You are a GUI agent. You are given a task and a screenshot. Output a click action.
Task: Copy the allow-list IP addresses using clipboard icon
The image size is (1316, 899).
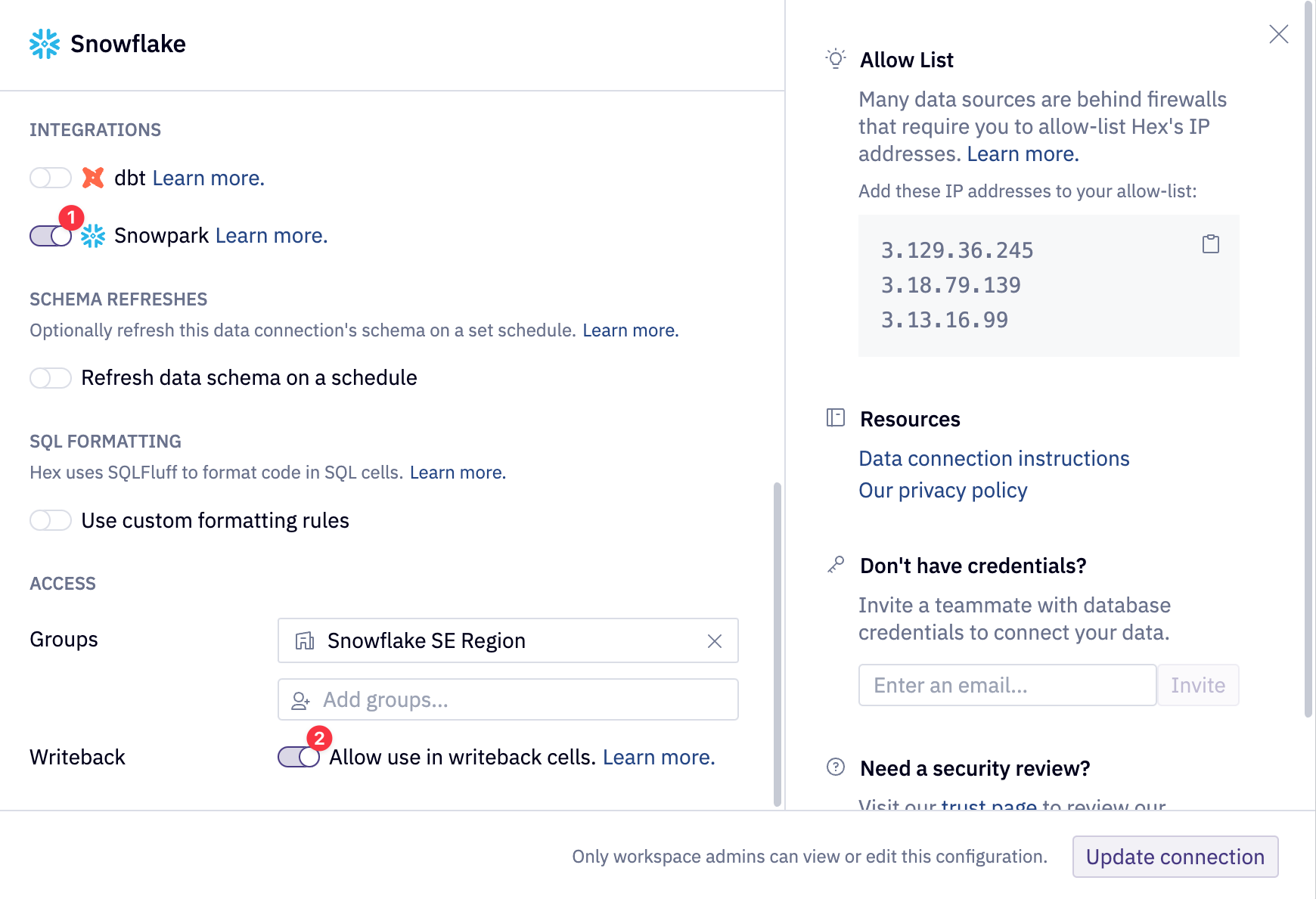[1211, 244]
